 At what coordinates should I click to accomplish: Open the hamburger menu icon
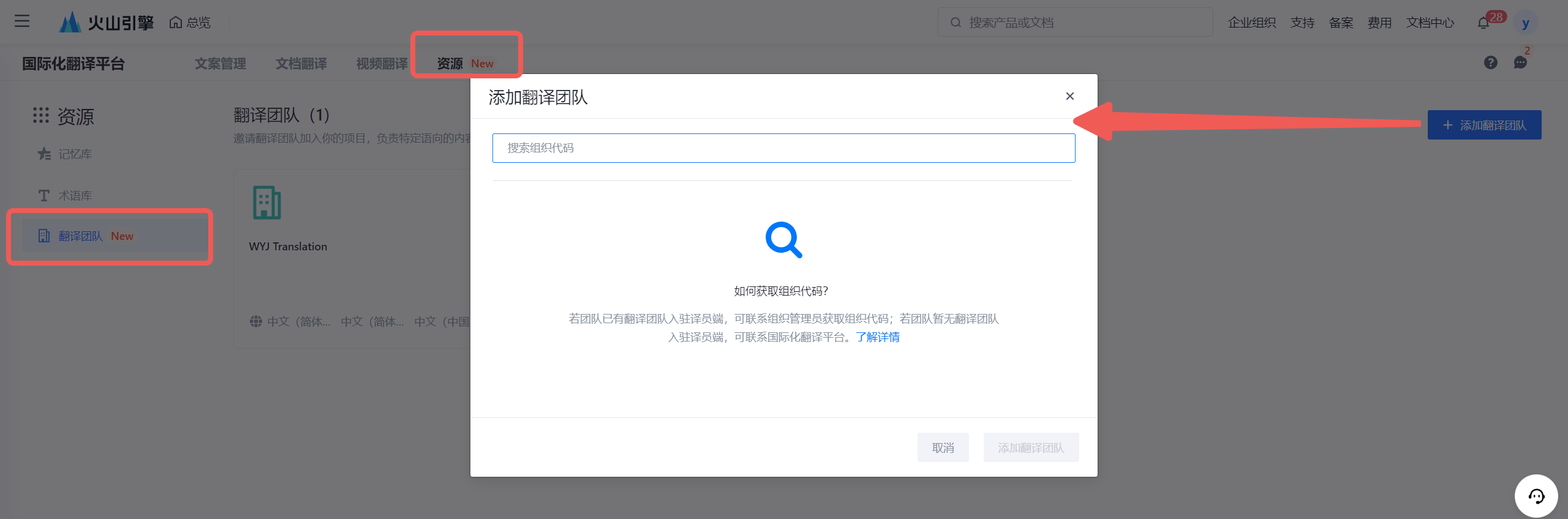pos(22,21)
